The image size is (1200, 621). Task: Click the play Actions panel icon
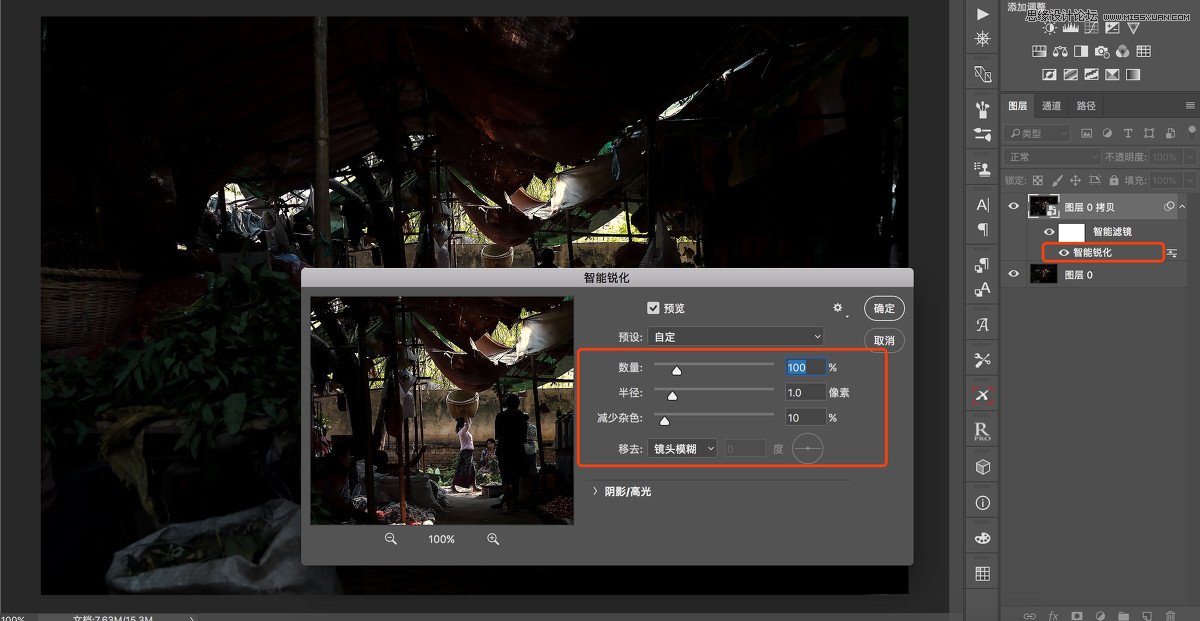pos(982,13)
